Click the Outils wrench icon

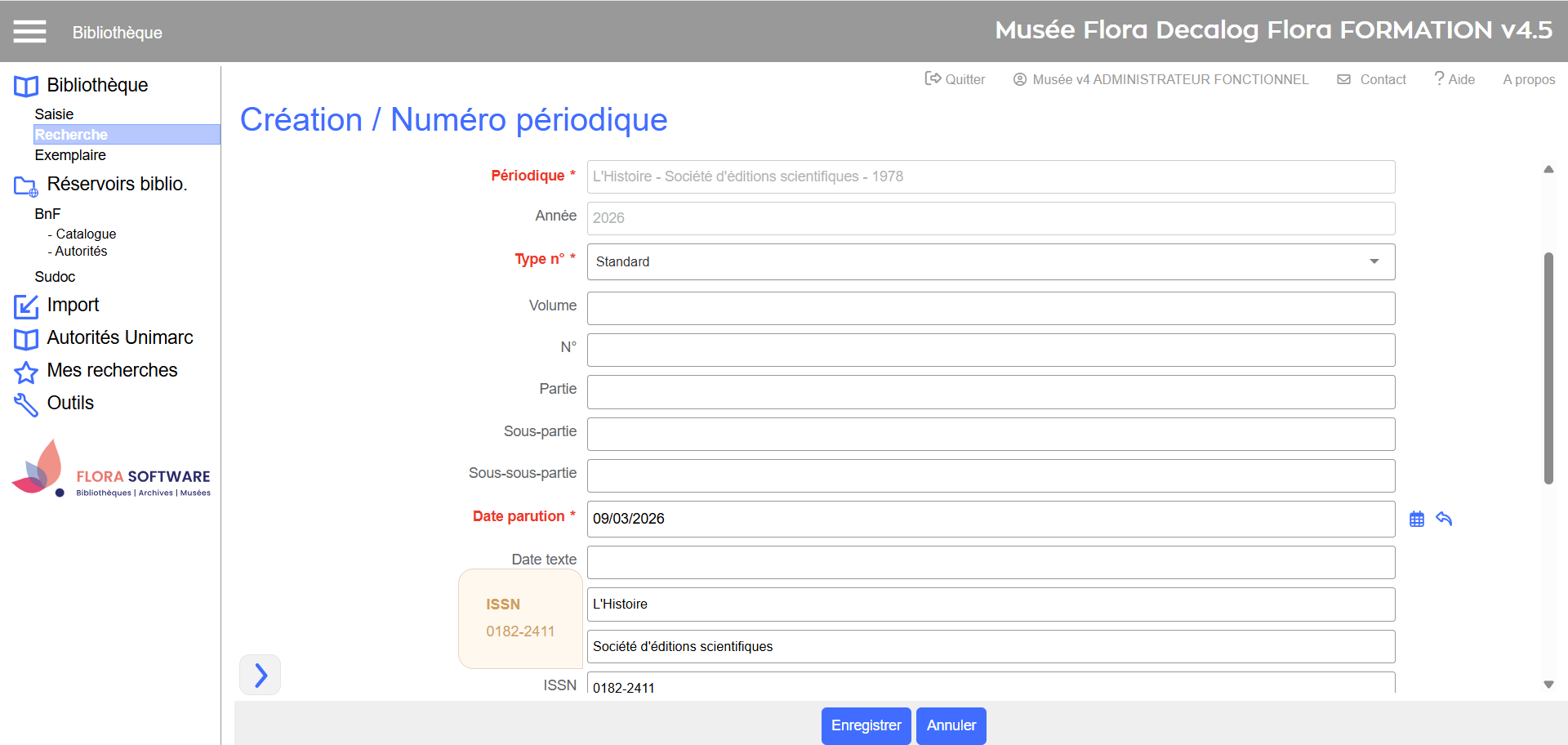(26, 404)
